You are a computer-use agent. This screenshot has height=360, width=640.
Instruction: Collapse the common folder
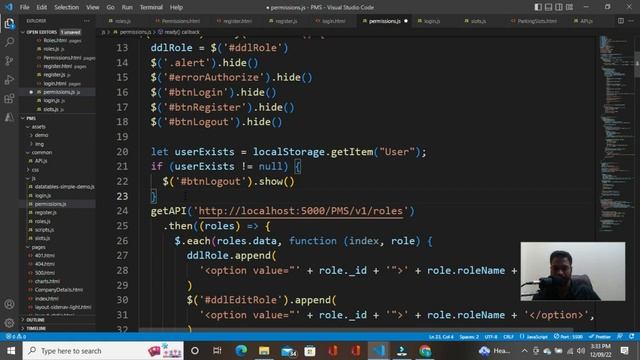point(41,152)
